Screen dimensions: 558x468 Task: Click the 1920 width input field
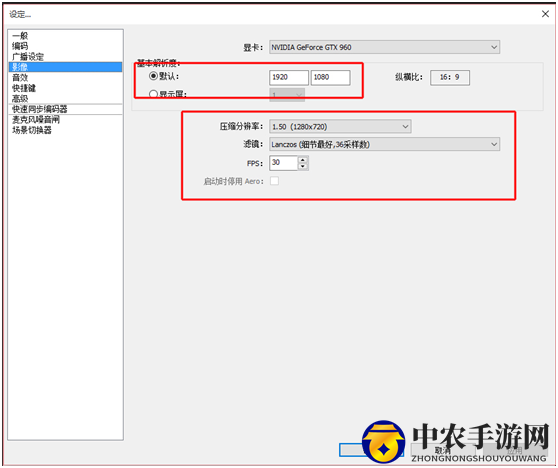coord(289,78)
